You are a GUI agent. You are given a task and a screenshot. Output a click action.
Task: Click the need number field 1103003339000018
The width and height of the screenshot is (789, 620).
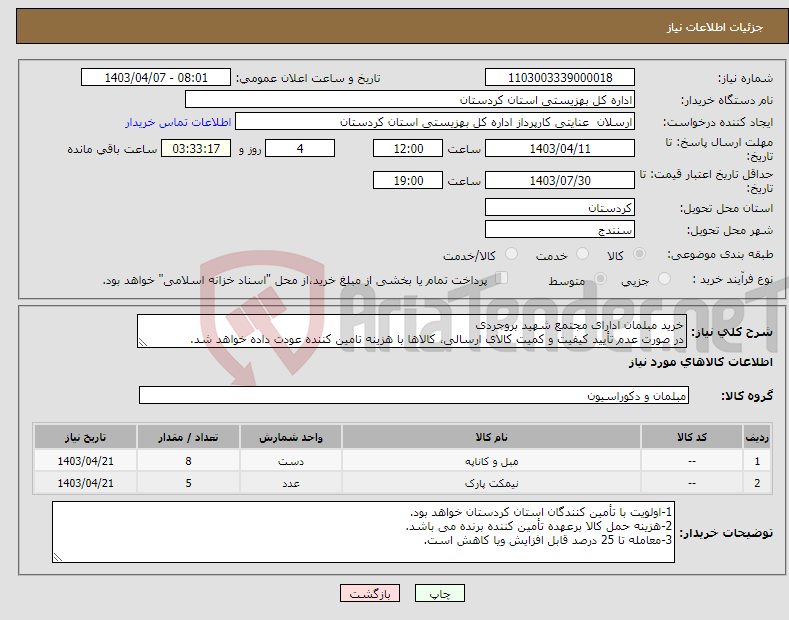(x=560, y=78)
